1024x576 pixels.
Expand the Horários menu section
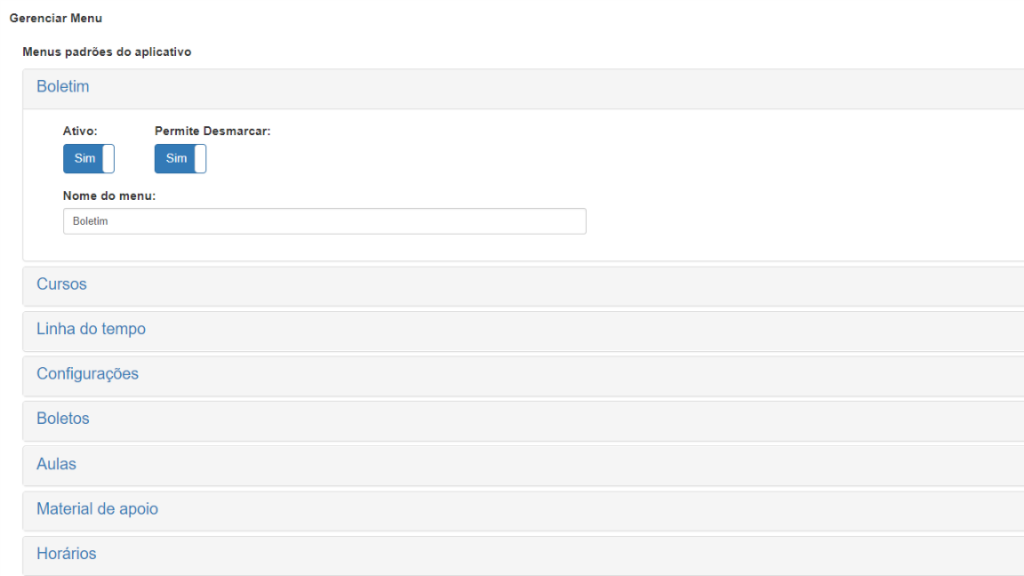pyautogui.click(x=66, y=554)
